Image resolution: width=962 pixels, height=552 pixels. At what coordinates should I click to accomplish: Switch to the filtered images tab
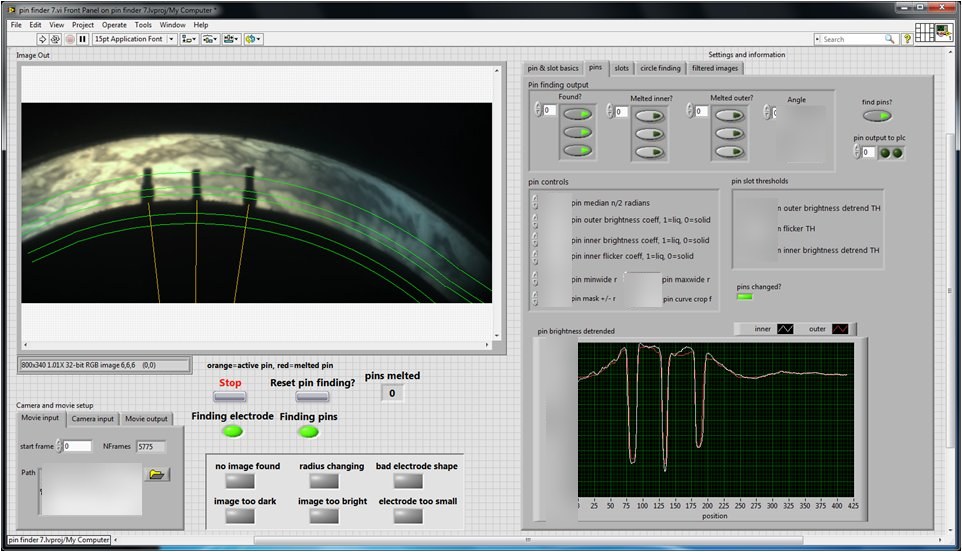coord(715,68)
